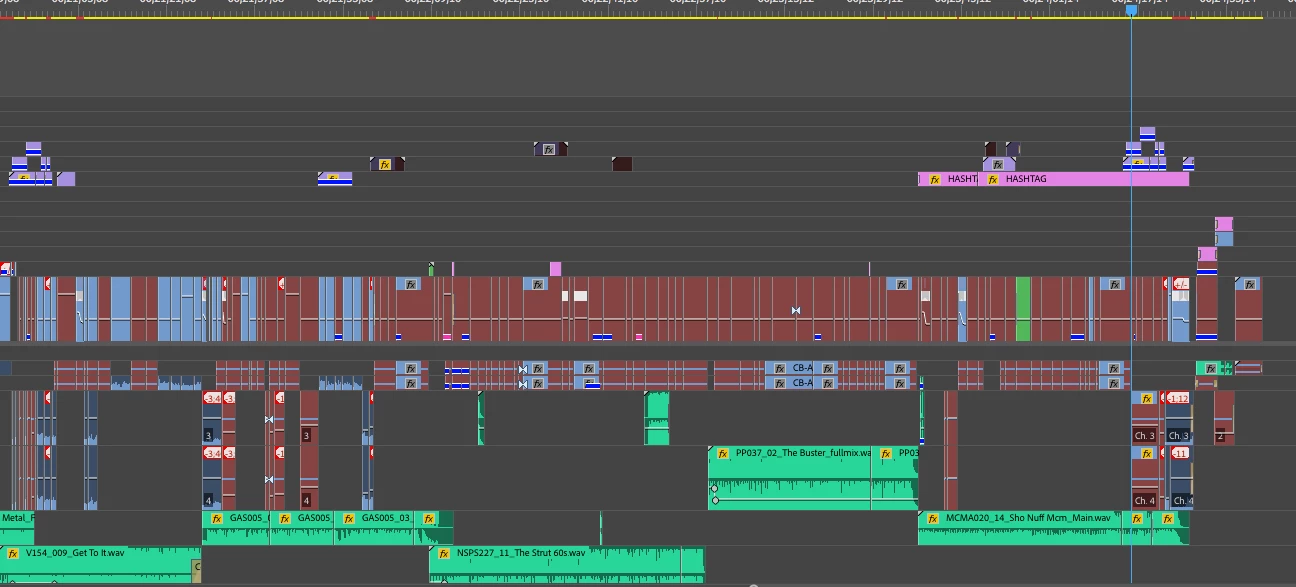Click transition bowtie icon on main video track
The image size is (1296, 587).
pos(796,311)
